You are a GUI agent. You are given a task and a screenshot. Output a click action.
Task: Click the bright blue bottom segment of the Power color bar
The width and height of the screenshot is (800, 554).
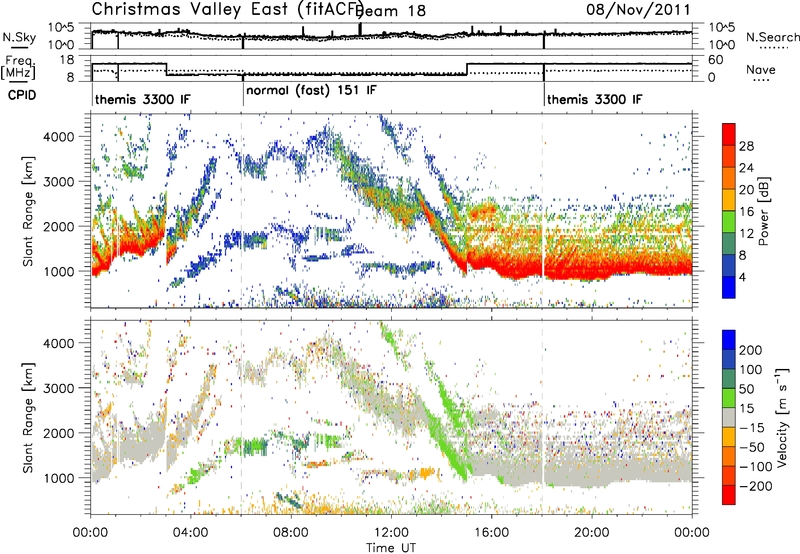729,288
